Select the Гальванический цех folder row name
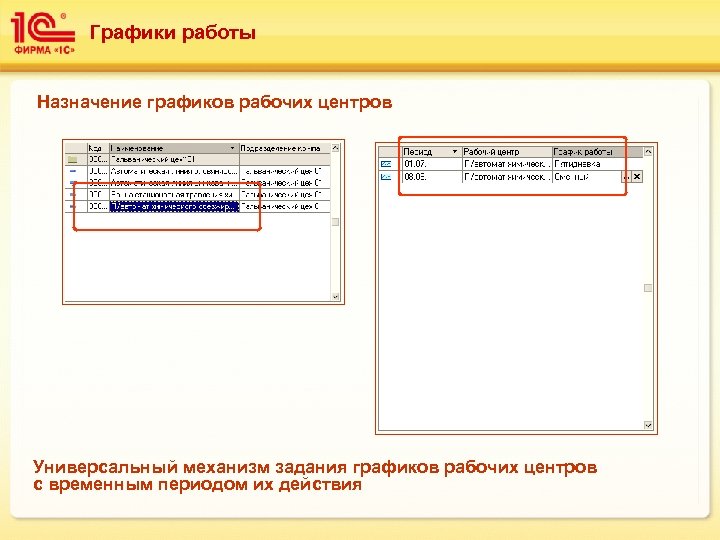This screenshot has width=720, height=540. [174, 159]
